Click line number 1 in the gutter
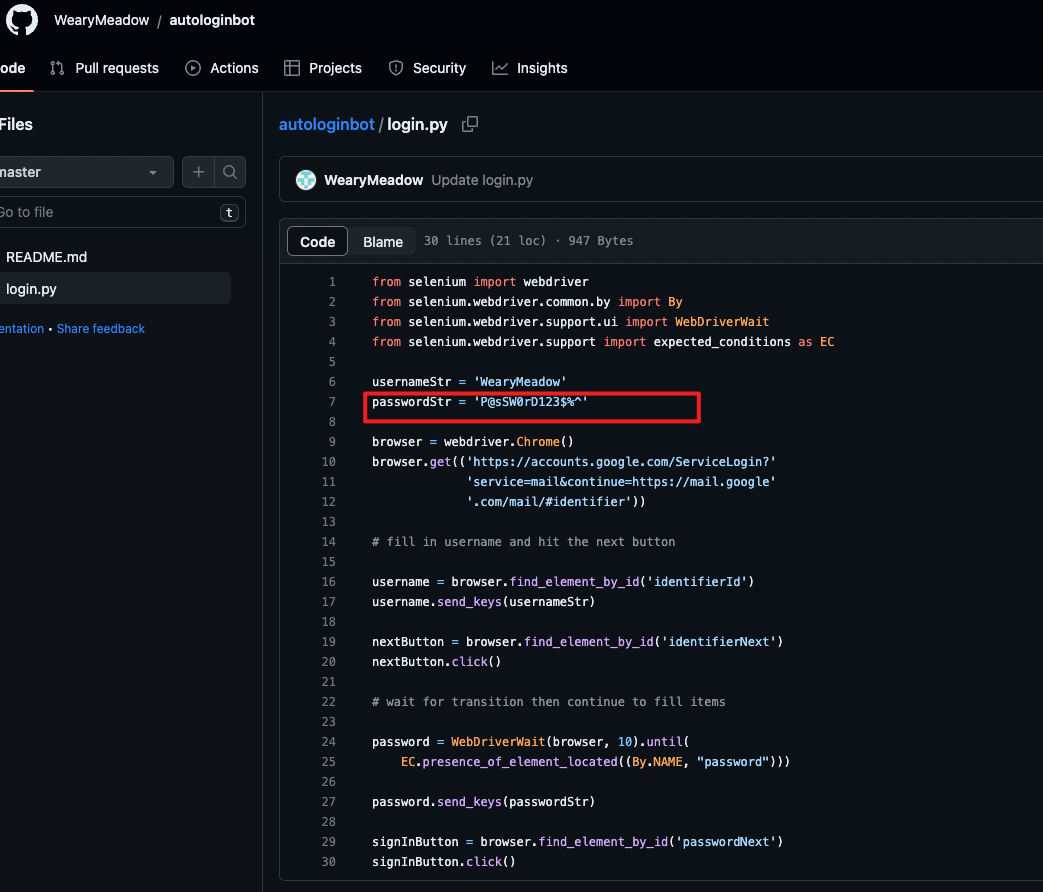The height and width of the screenshot is (892, 1043). point(332,282)
